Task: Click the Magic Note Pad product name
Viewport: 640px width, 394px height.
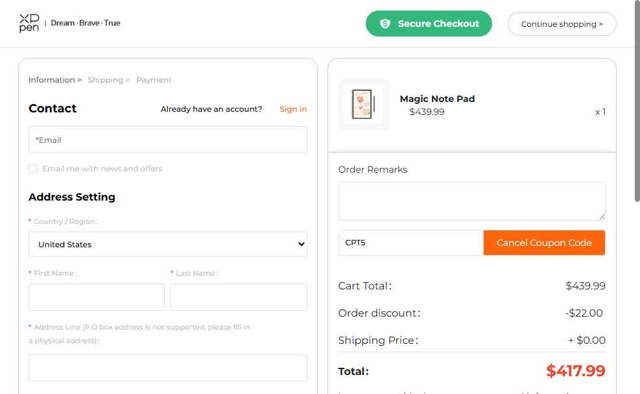Action: click(437, 99)
